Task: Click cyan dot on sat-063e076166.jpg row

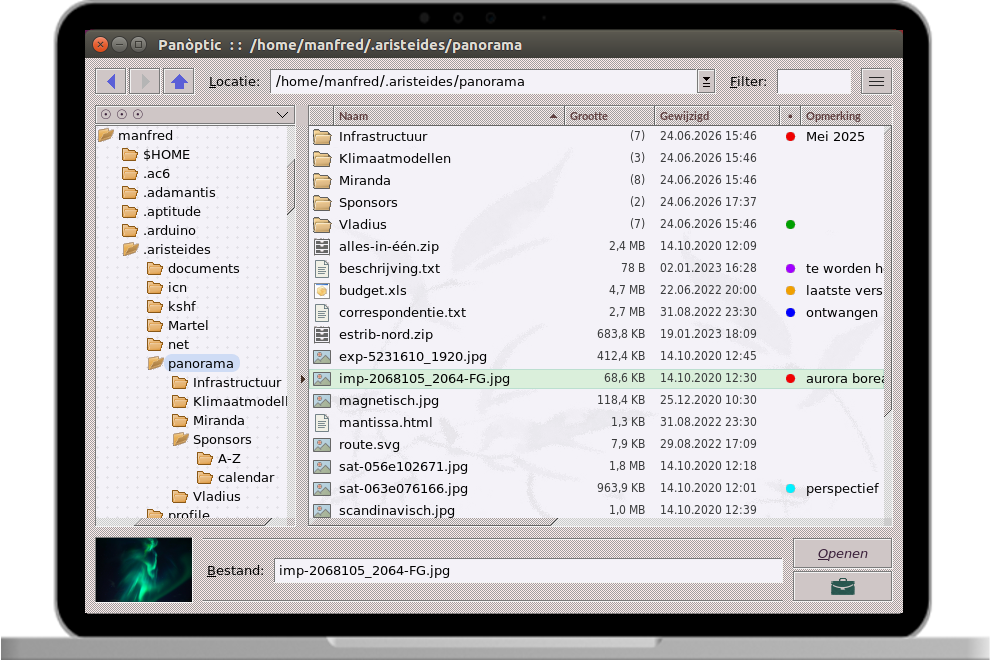Action: click(790, 488)
